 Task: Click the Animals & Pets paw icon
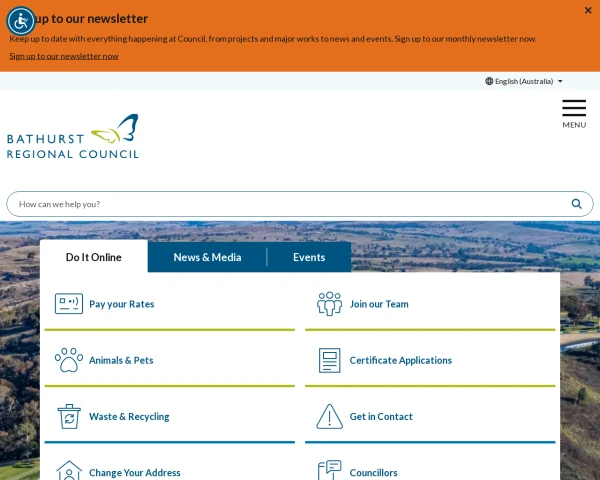69,360
